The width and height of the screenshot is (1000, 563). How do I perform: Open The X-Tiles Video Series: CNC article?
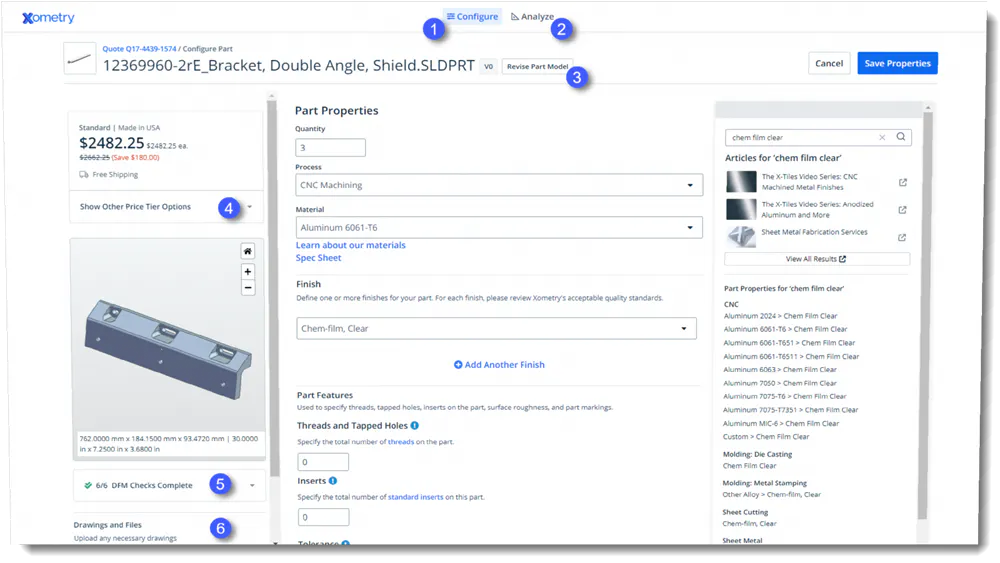tap(809, 182)
